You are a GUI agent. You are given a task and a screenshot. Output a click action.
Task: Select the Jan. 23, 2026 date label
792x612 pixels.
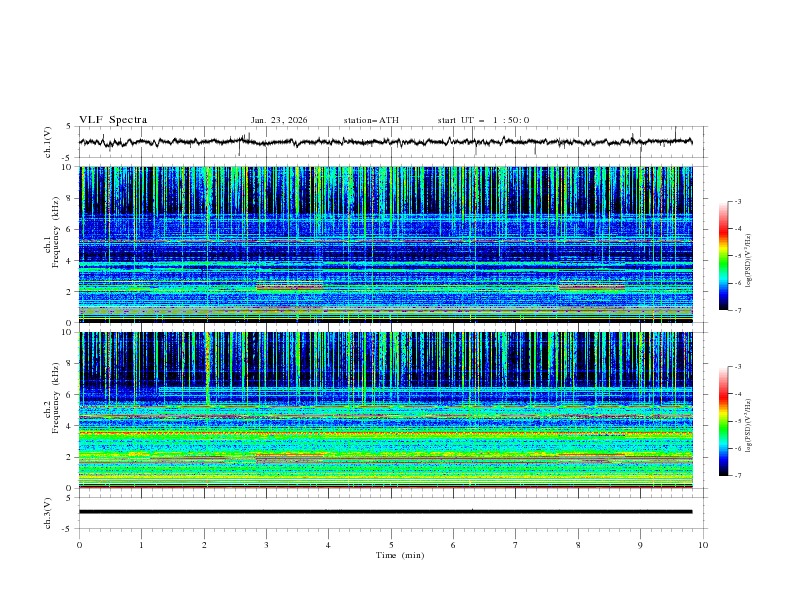pyautogui.click(x=279, y=120)
